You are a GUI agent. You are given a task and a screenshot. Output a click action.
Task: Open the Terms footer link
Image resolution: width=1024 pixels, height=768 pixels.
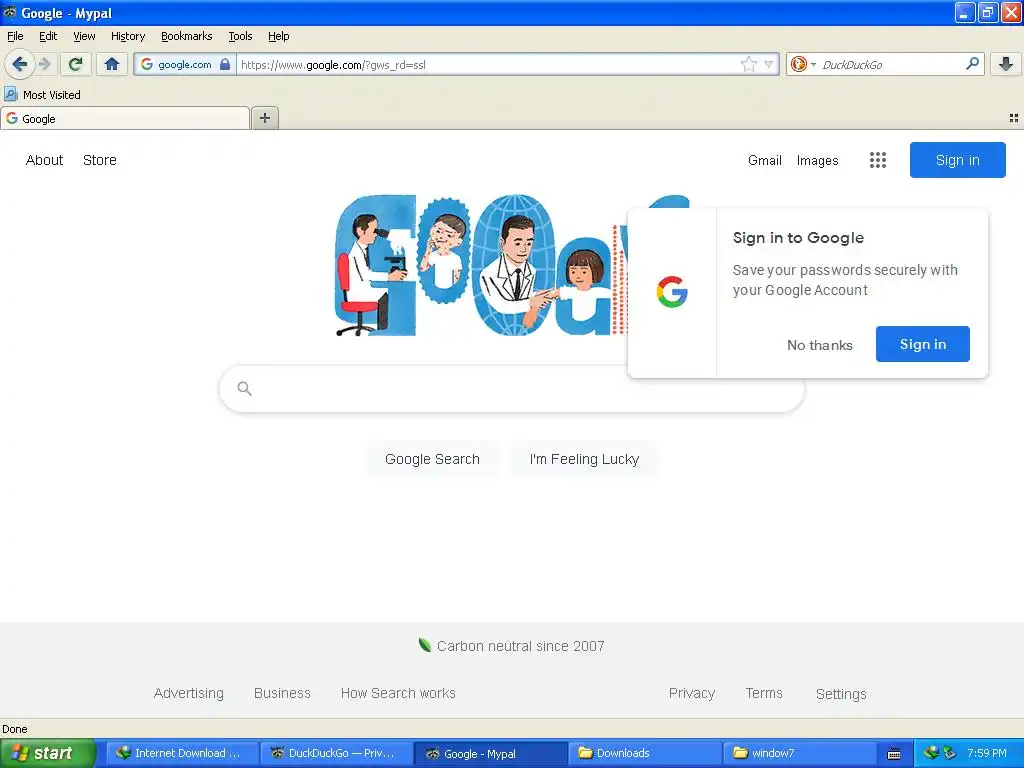[x=764, y=693]
